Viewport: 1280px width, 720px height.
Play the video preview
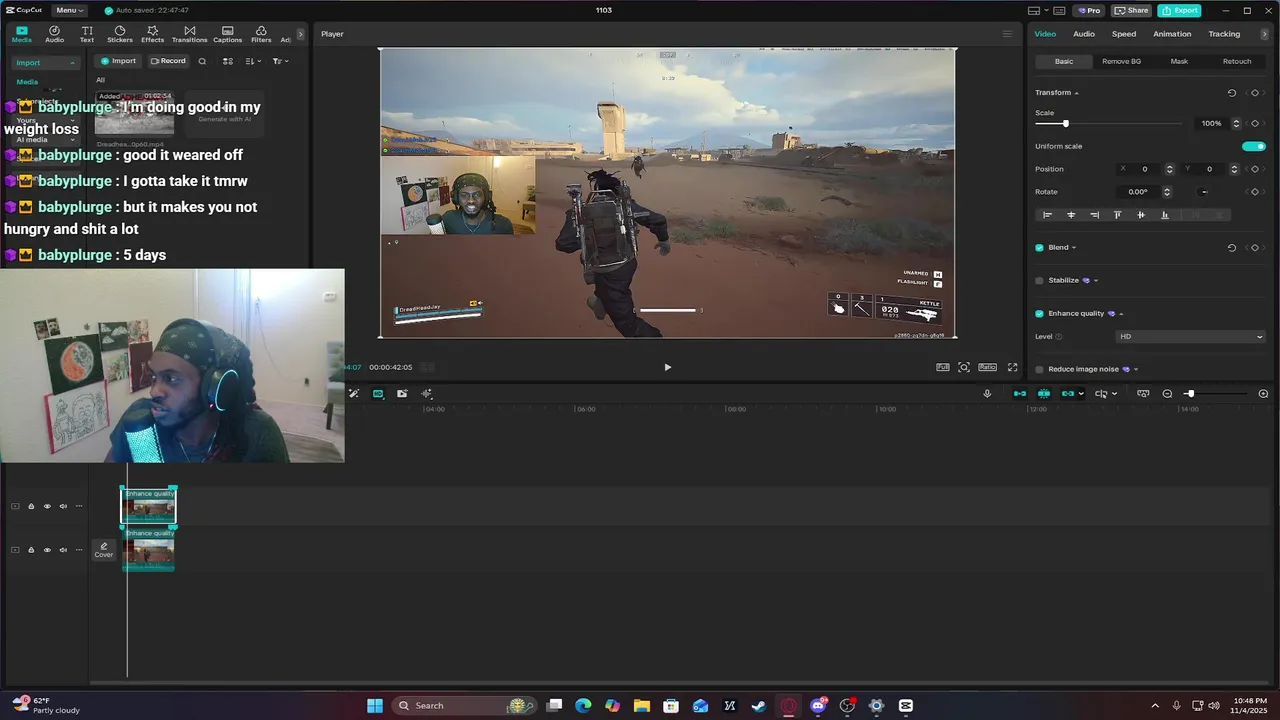[x=668, y=367]
